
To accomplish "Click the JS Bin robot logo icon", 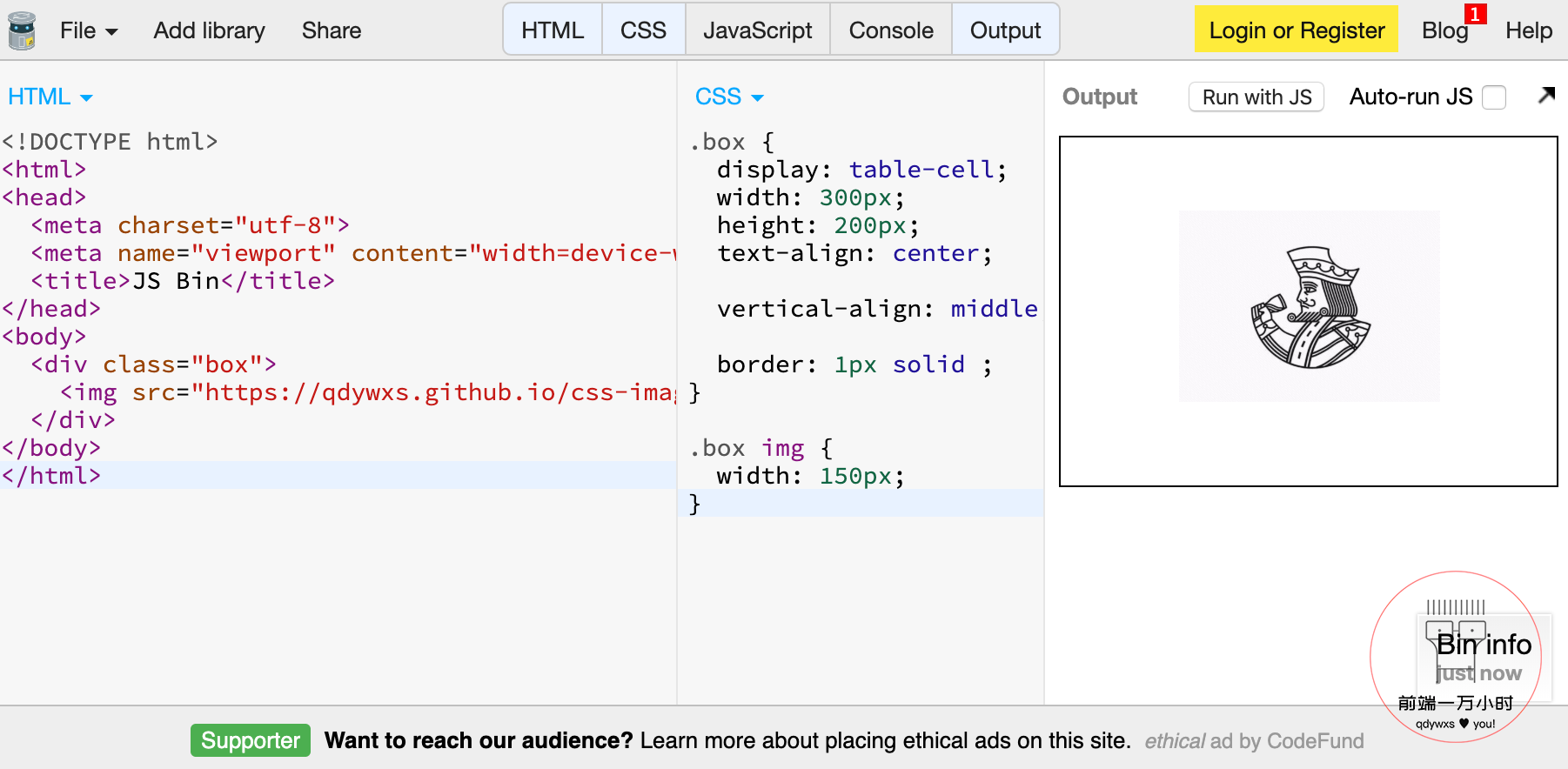I will tap(22, 30).
